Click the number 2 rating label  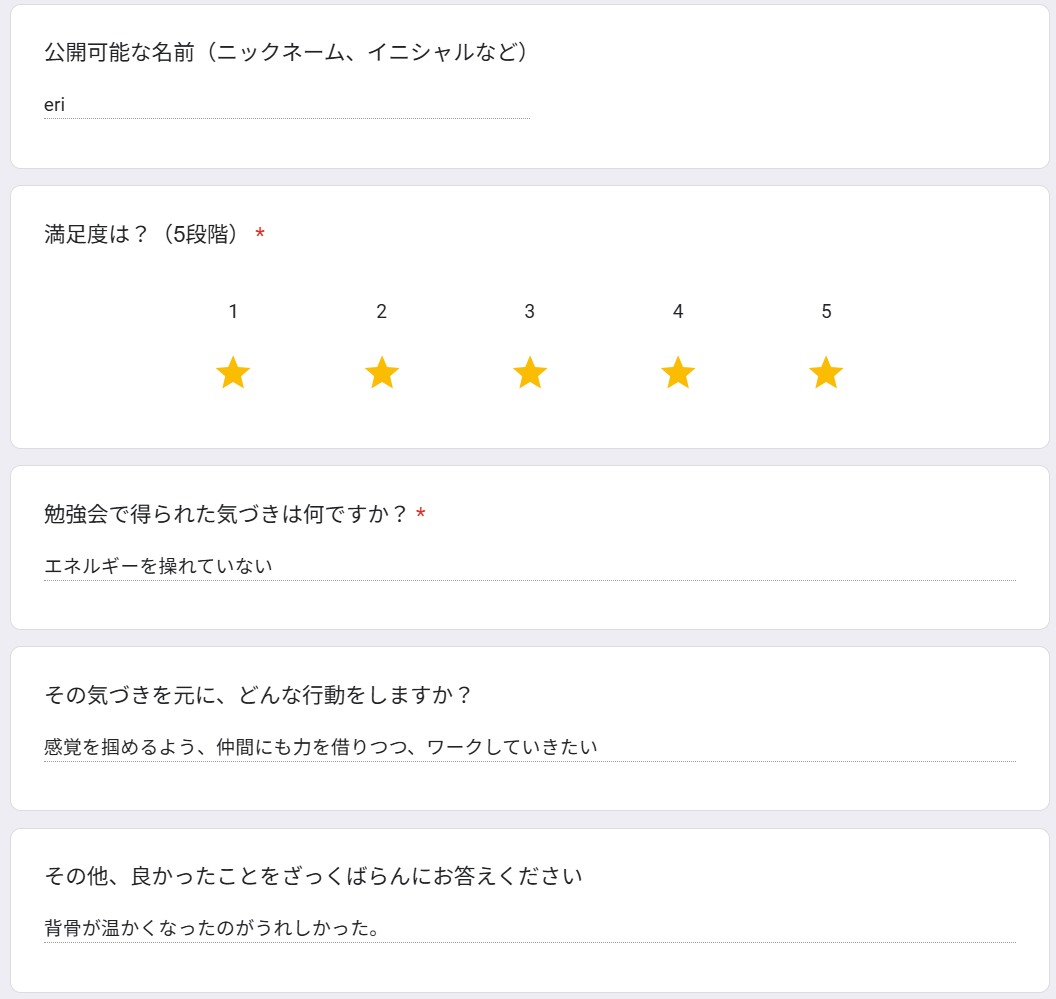click(x=382, y=311)
